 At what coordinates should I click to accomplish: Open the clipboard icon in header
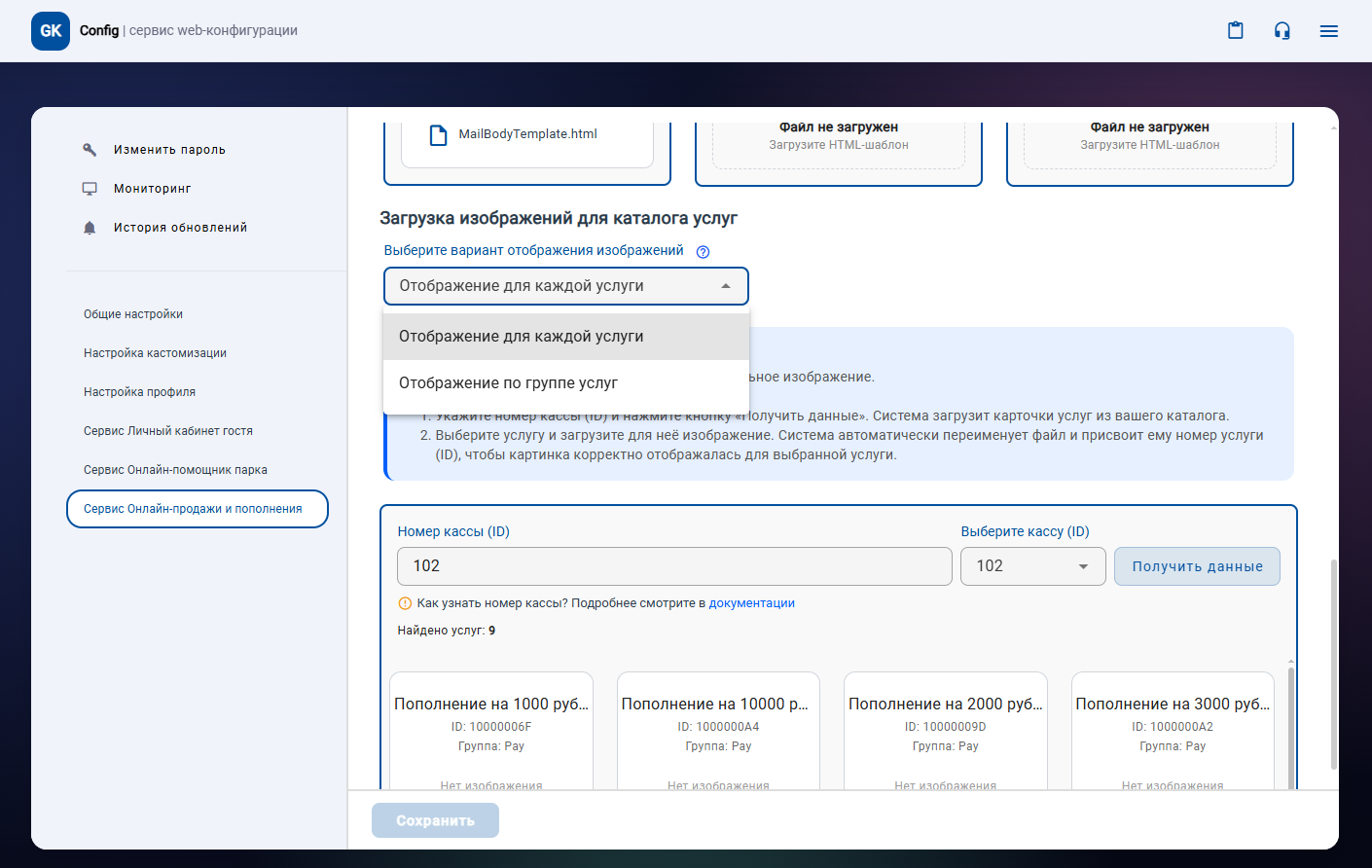click(x=1235, y=31)
